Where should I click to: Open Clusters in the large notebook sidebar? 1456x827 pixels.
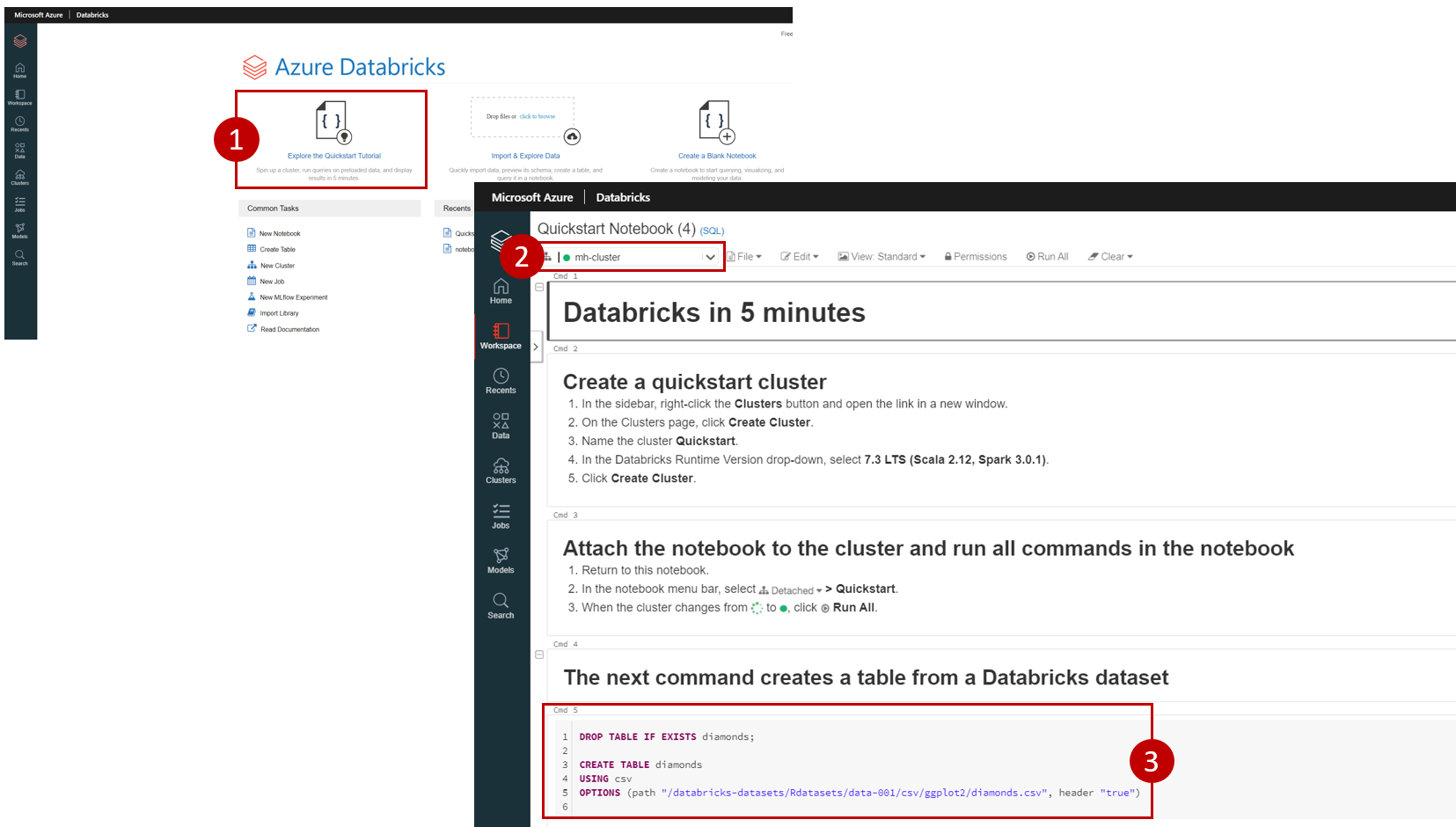[501, 471]
